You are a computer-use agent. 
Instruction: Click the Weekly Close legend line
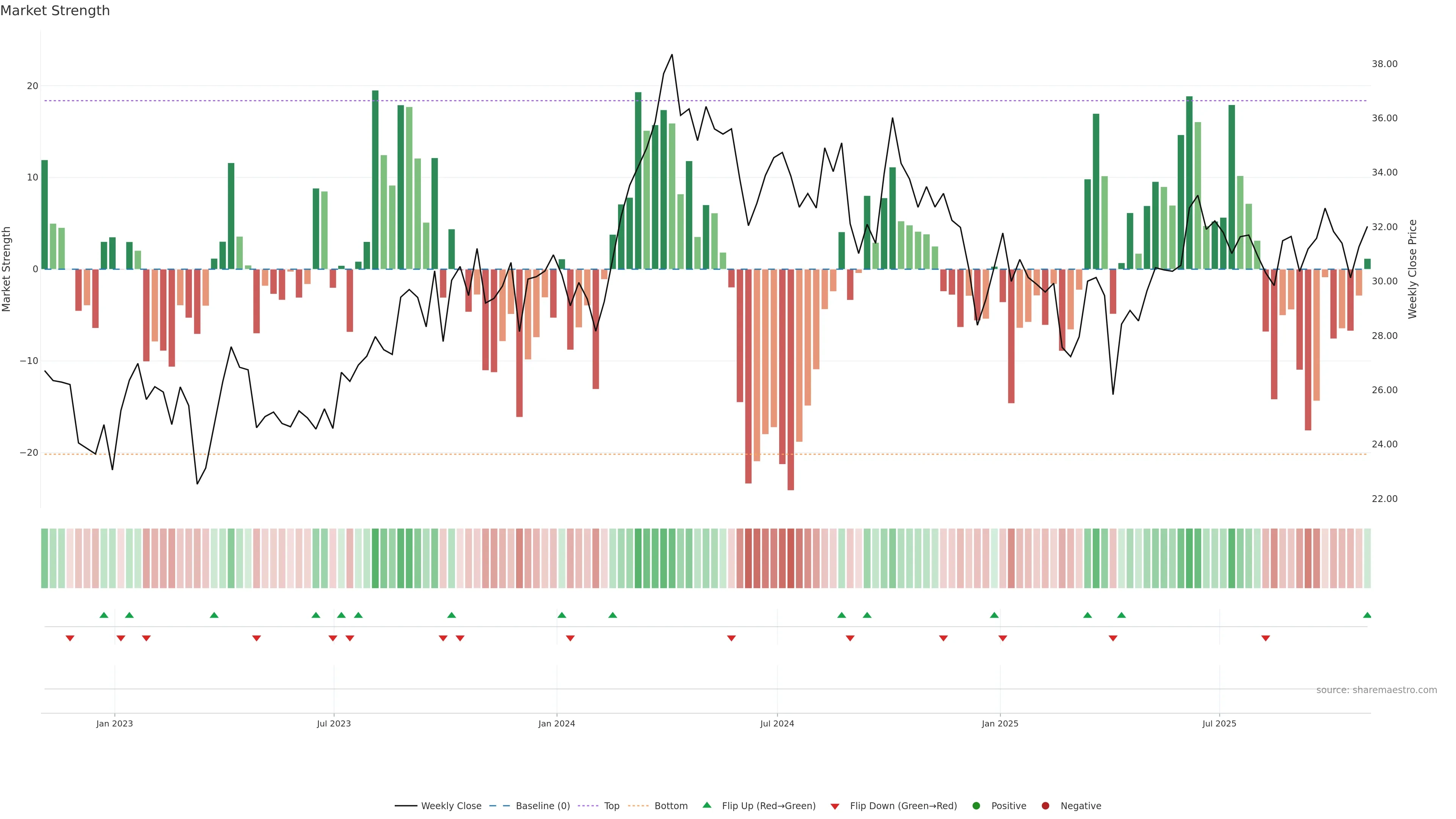[x=406, y=805]
